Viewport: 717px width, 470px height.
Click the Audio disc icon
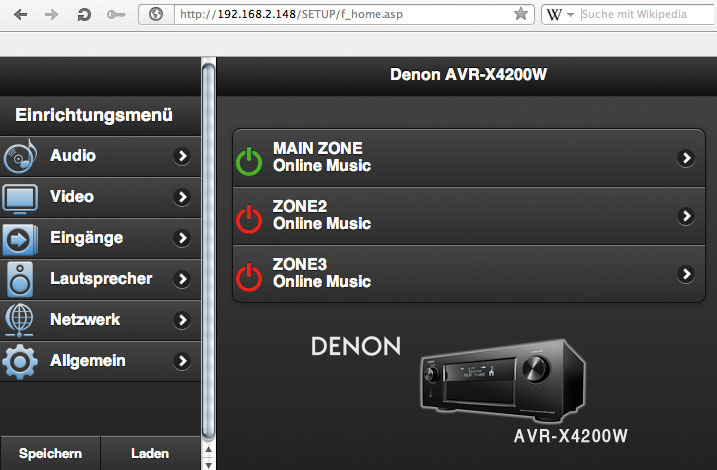tap(20, 156)
